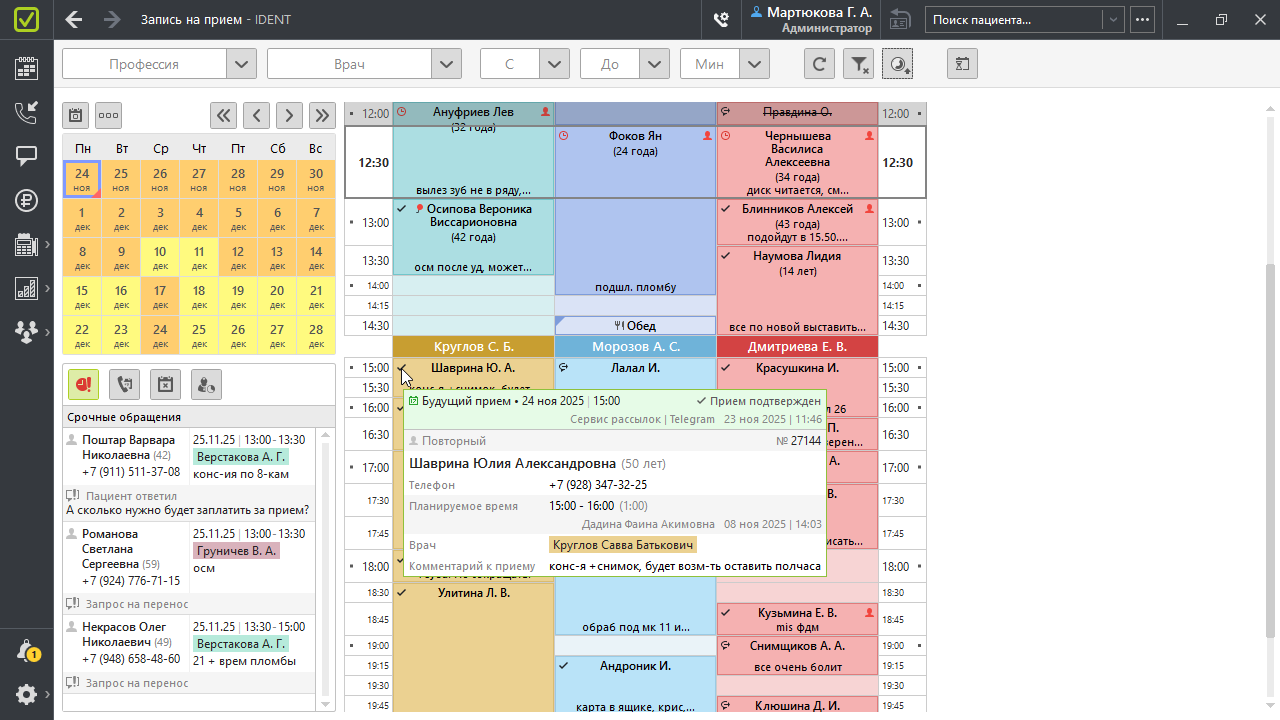
Task: Open the patient search dropdown arrow
Action: click(x=1113, y=20)
